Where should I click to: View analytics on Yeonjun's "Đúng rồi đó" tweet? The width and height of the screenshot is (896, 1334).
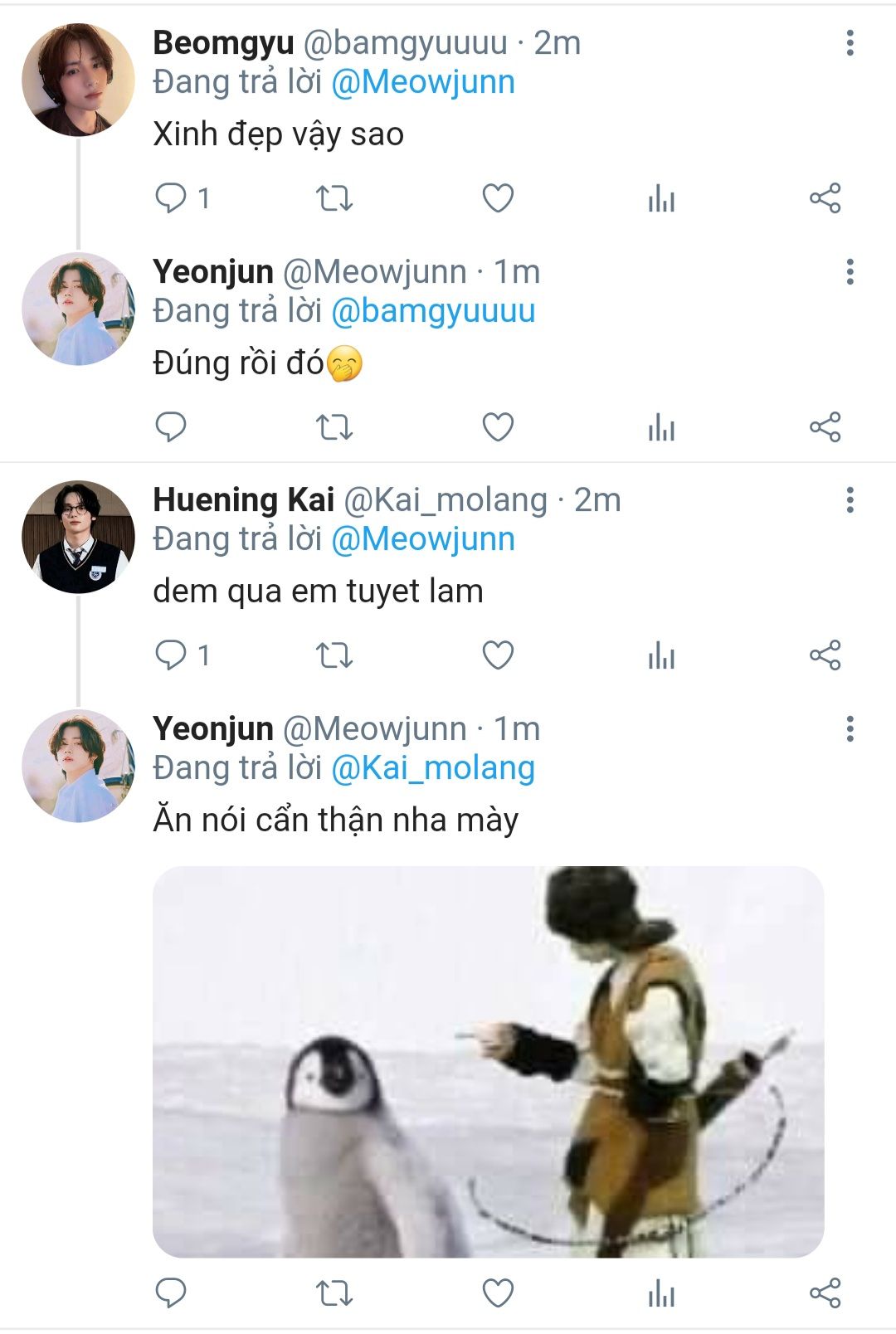(x=661, y=427)
